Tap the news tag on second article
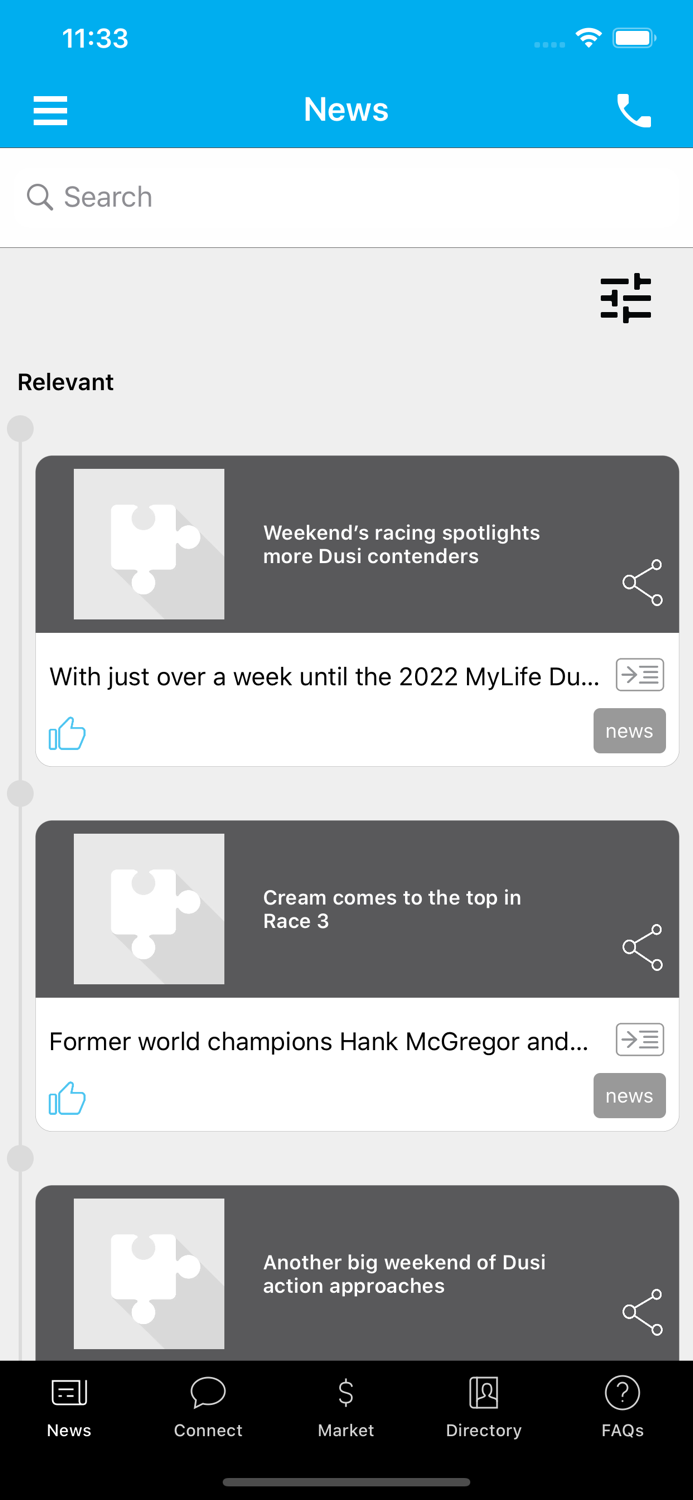This screenshot has height=1500, width=693. [x=629, y=1096]
